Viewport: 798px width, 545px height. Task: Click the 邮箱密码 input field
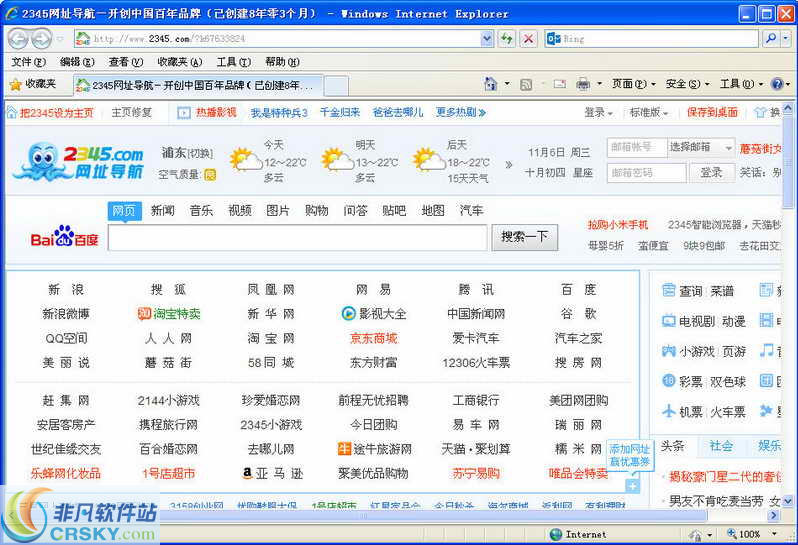pos(646,173)
